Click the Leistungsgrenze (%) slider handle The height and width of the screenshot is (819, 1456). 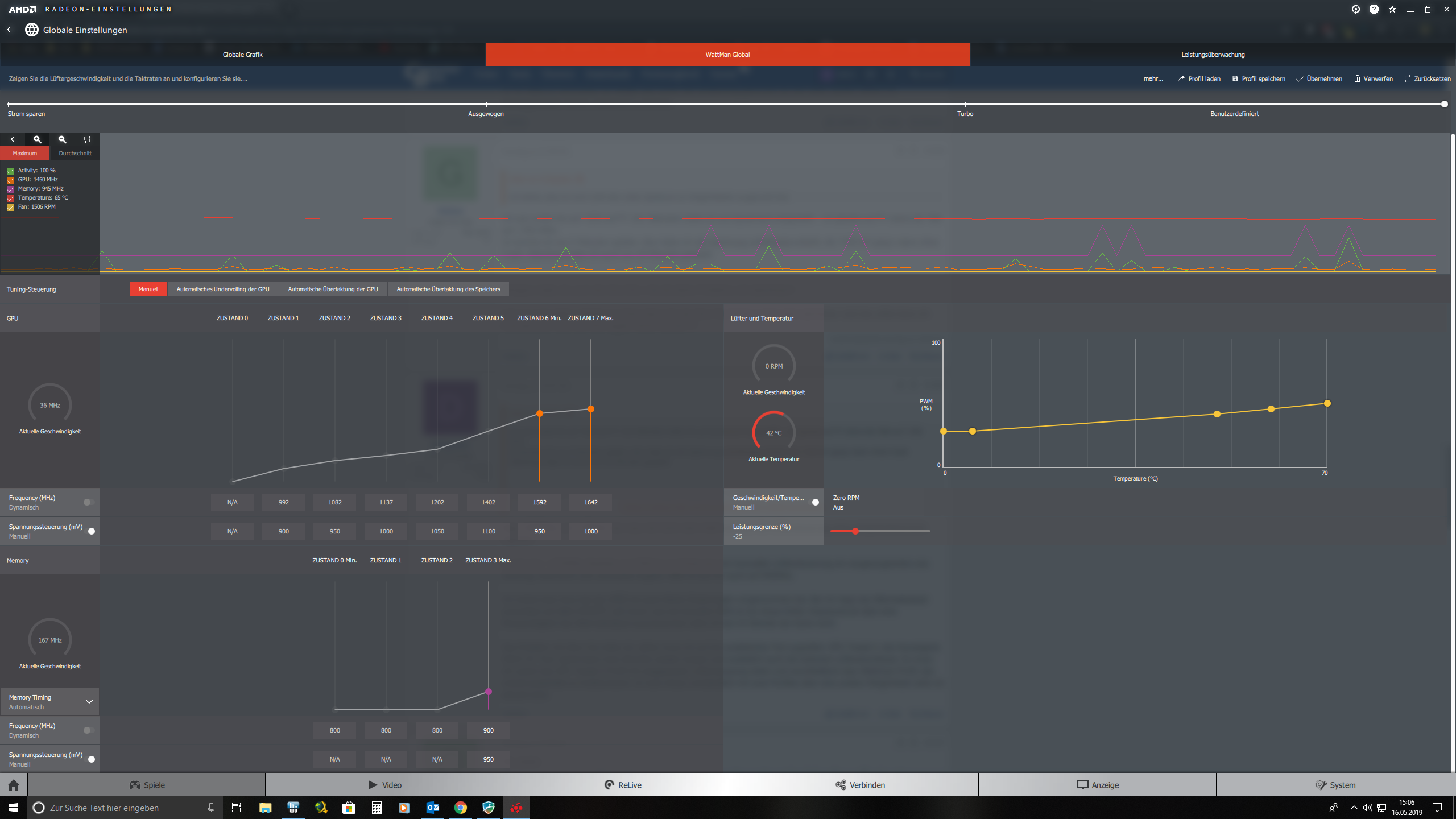coord(855,531)
